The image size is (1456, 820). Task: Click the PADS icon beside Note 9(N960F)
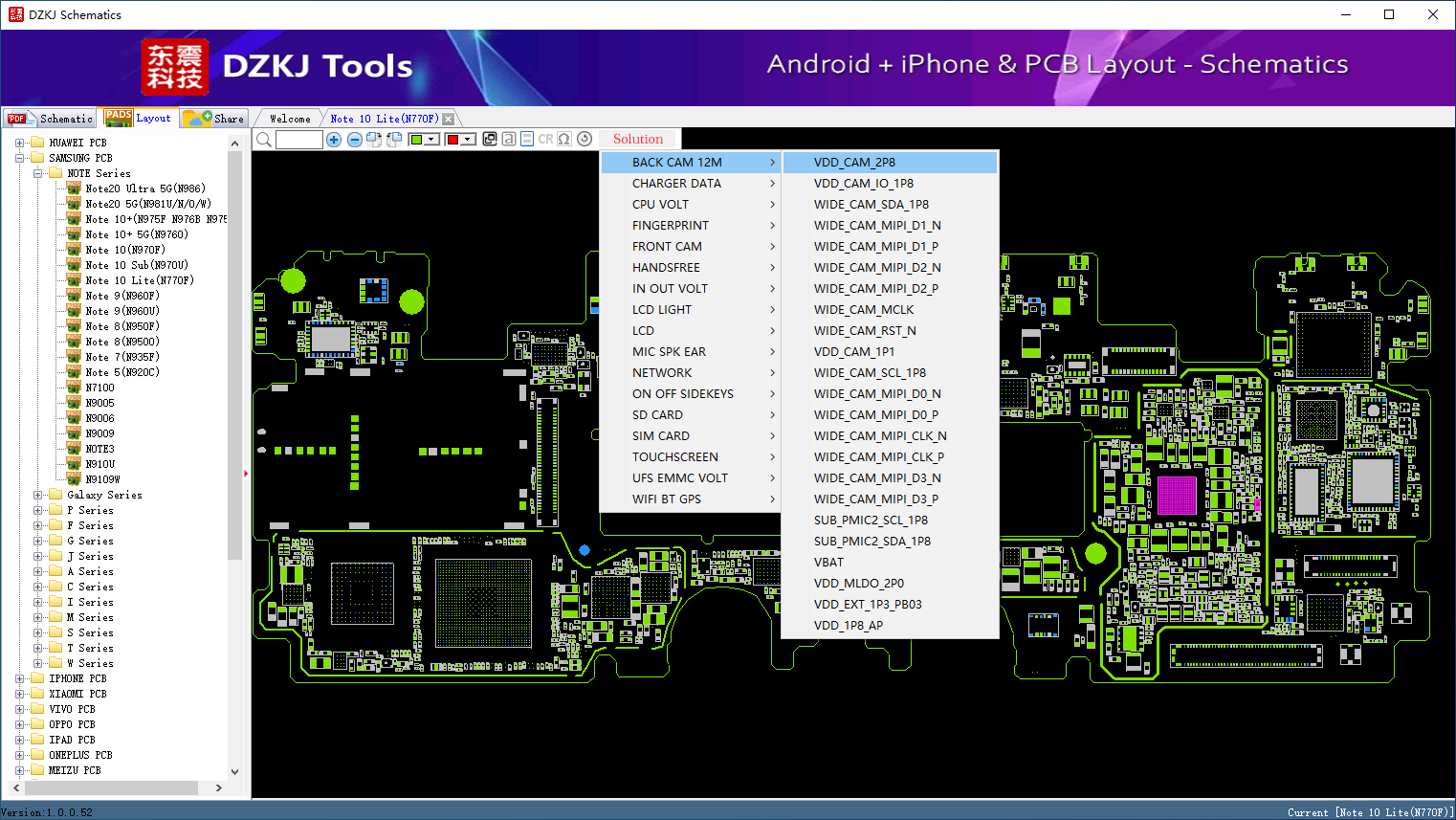coord(74,296)
